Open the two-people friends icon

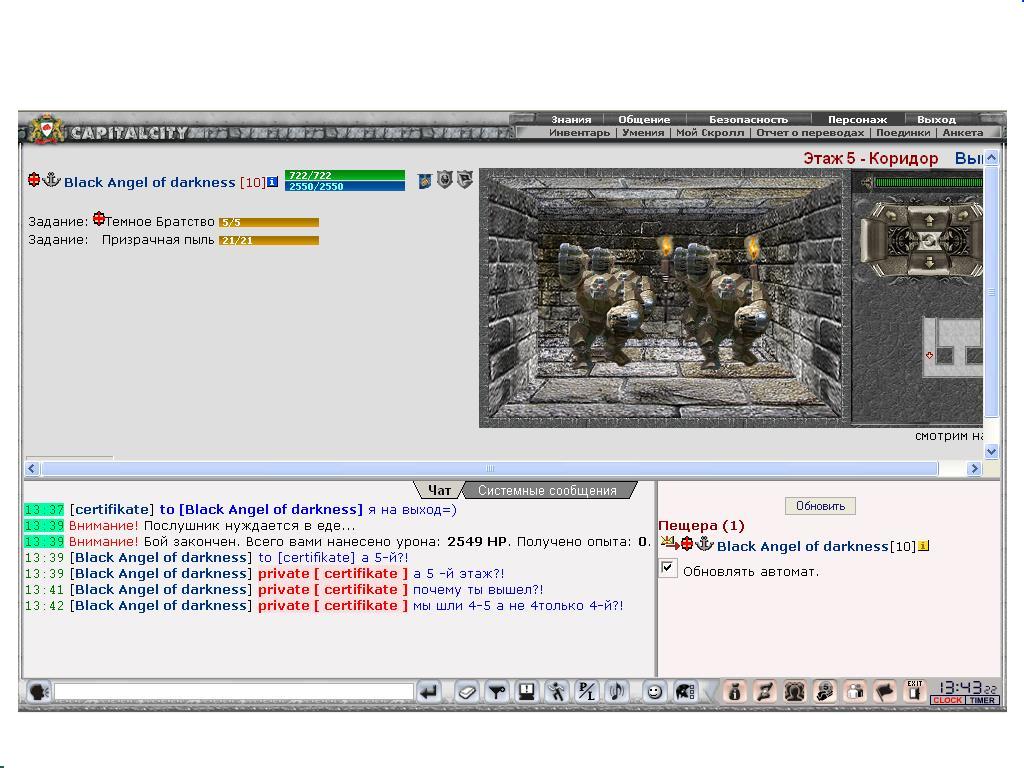pyautogui.click(x=855, y=692)
